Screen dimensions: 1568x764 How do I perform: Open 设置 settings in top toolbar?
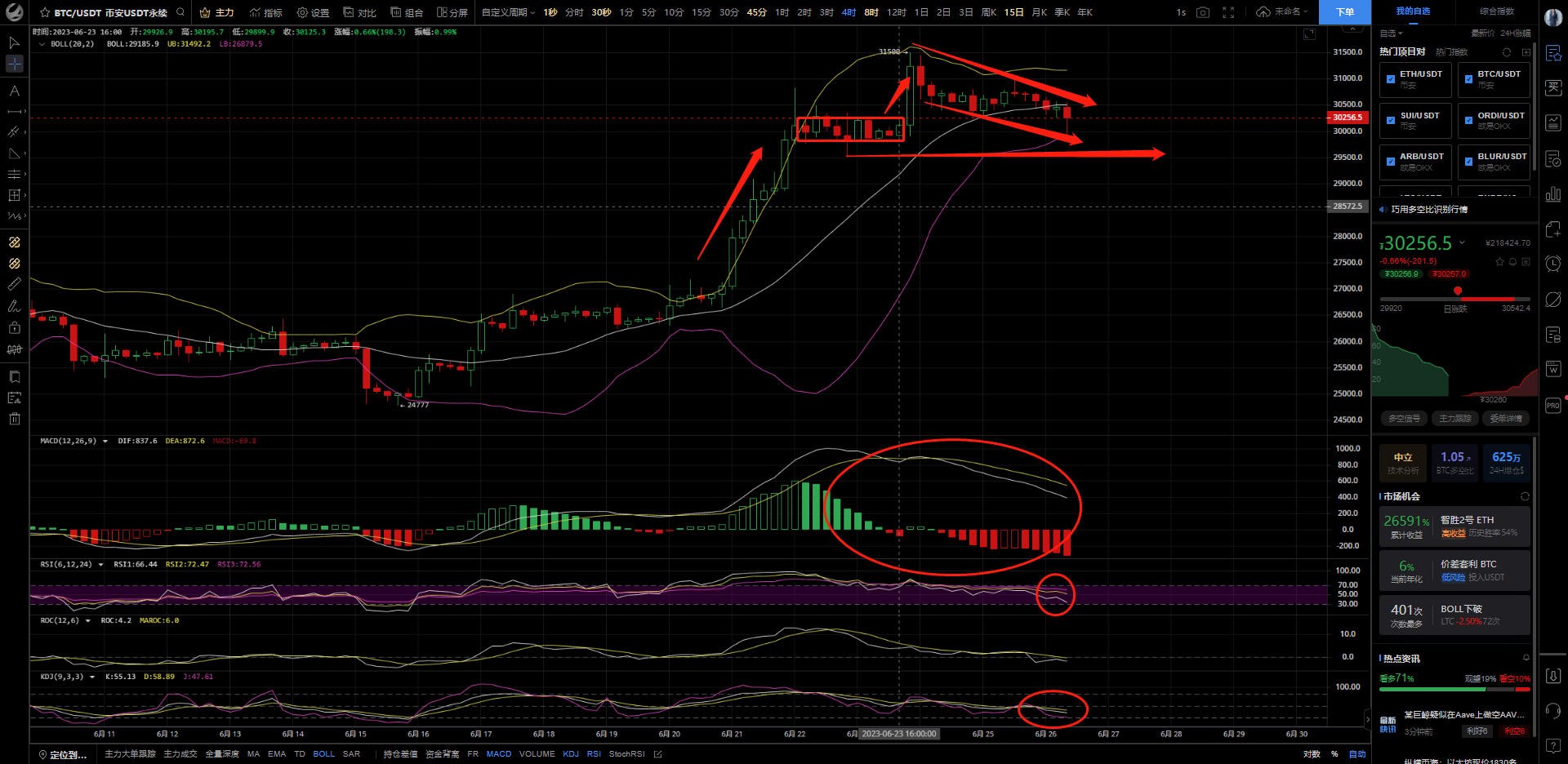(313, 12)
